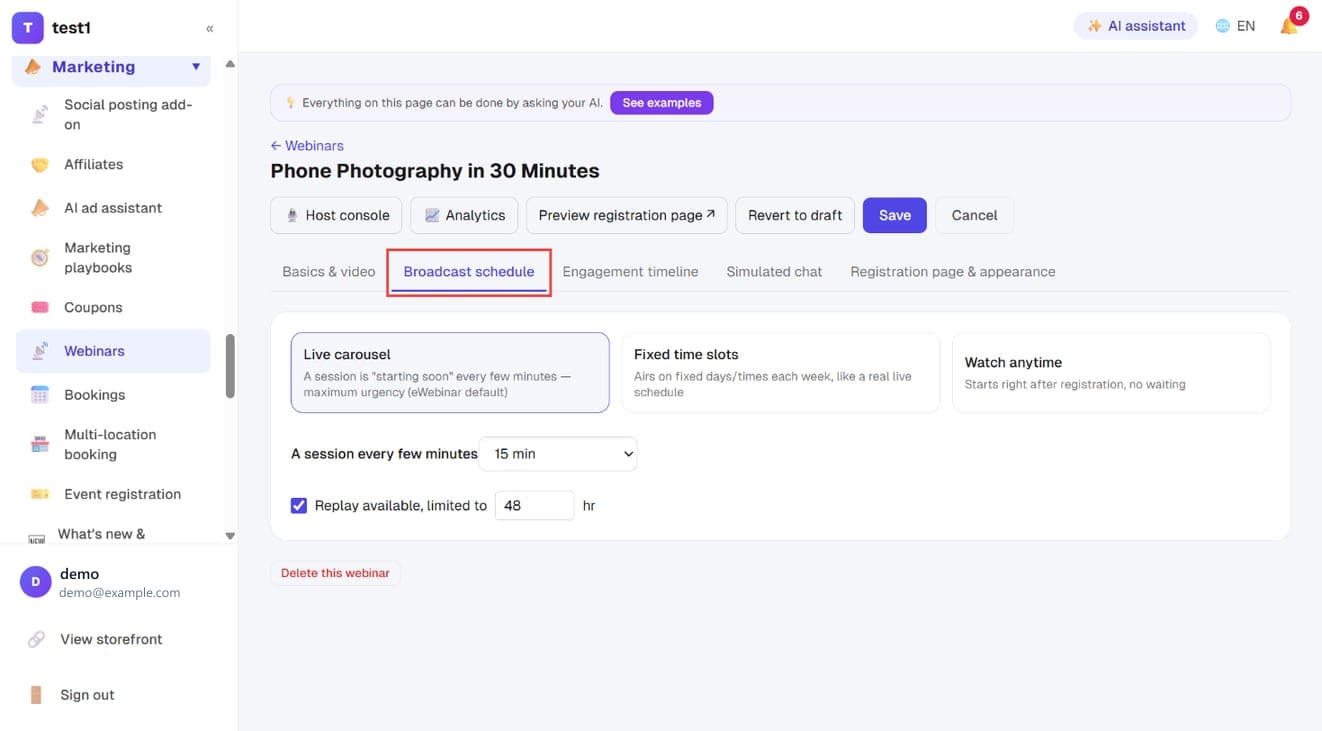Screen dimensions: 1322x731
Task: Click the Social posting add-on icon
Action: (40, 115)
